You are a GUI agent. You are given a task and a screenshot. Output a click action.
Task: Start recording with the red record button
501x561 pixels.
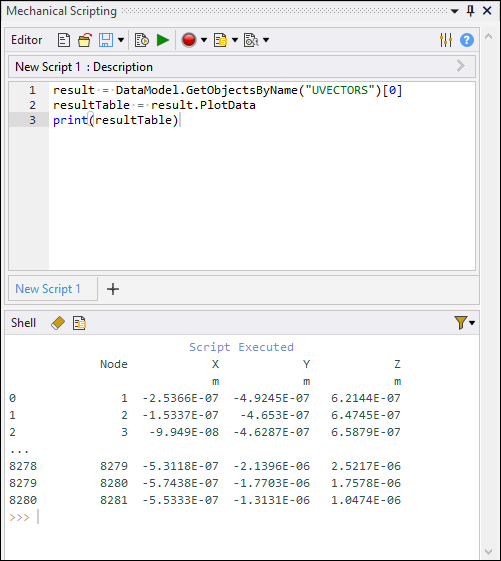click(x=189, y=40)
